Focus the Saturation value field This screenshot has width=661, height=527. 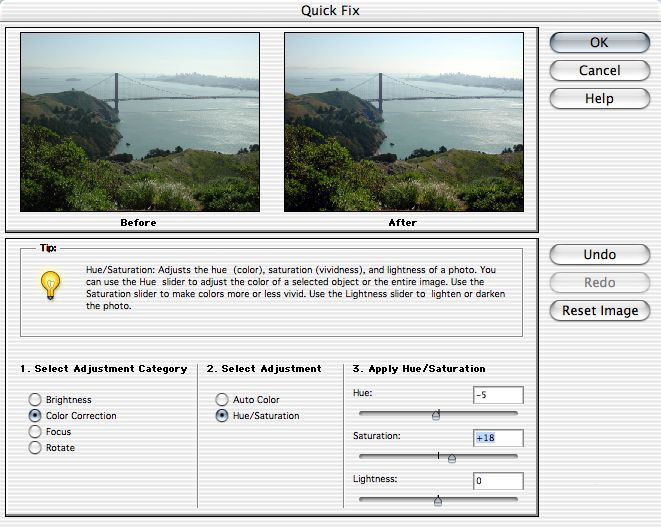pyautogui.click(x=497, y=439)
